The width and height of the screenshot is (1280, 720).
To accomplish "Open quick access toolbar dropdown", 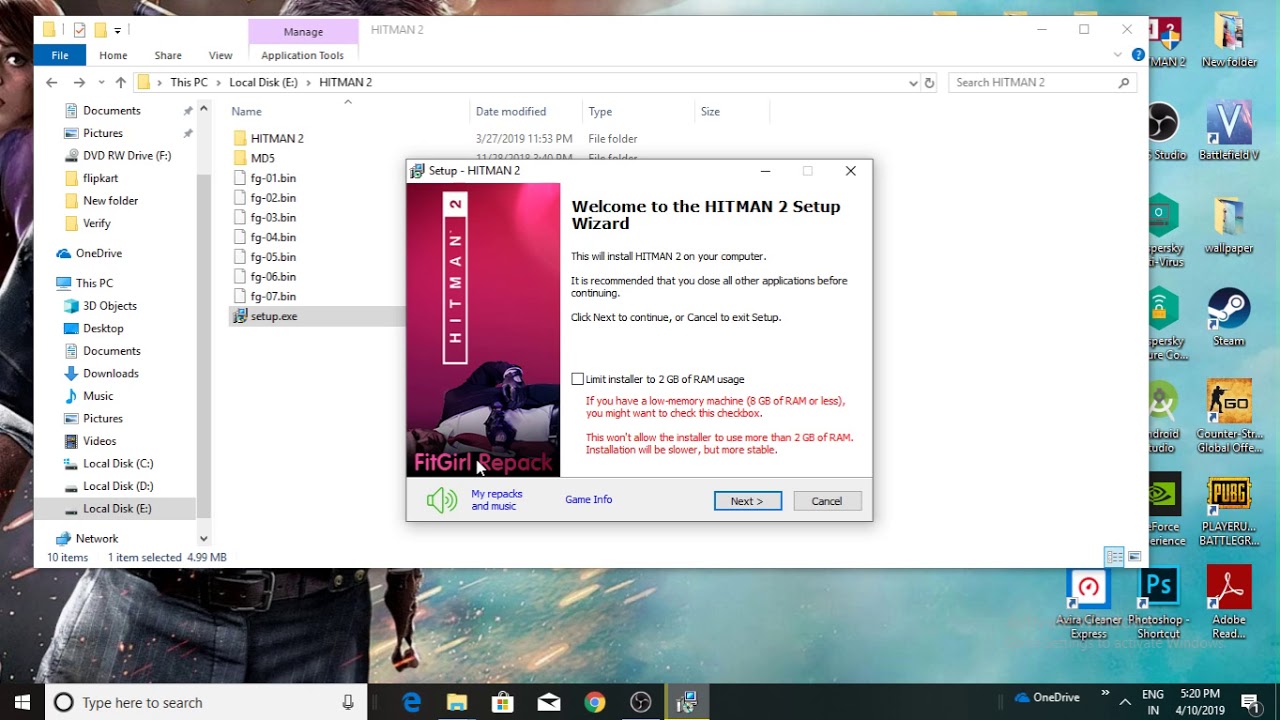I will (x=117, y=30).
